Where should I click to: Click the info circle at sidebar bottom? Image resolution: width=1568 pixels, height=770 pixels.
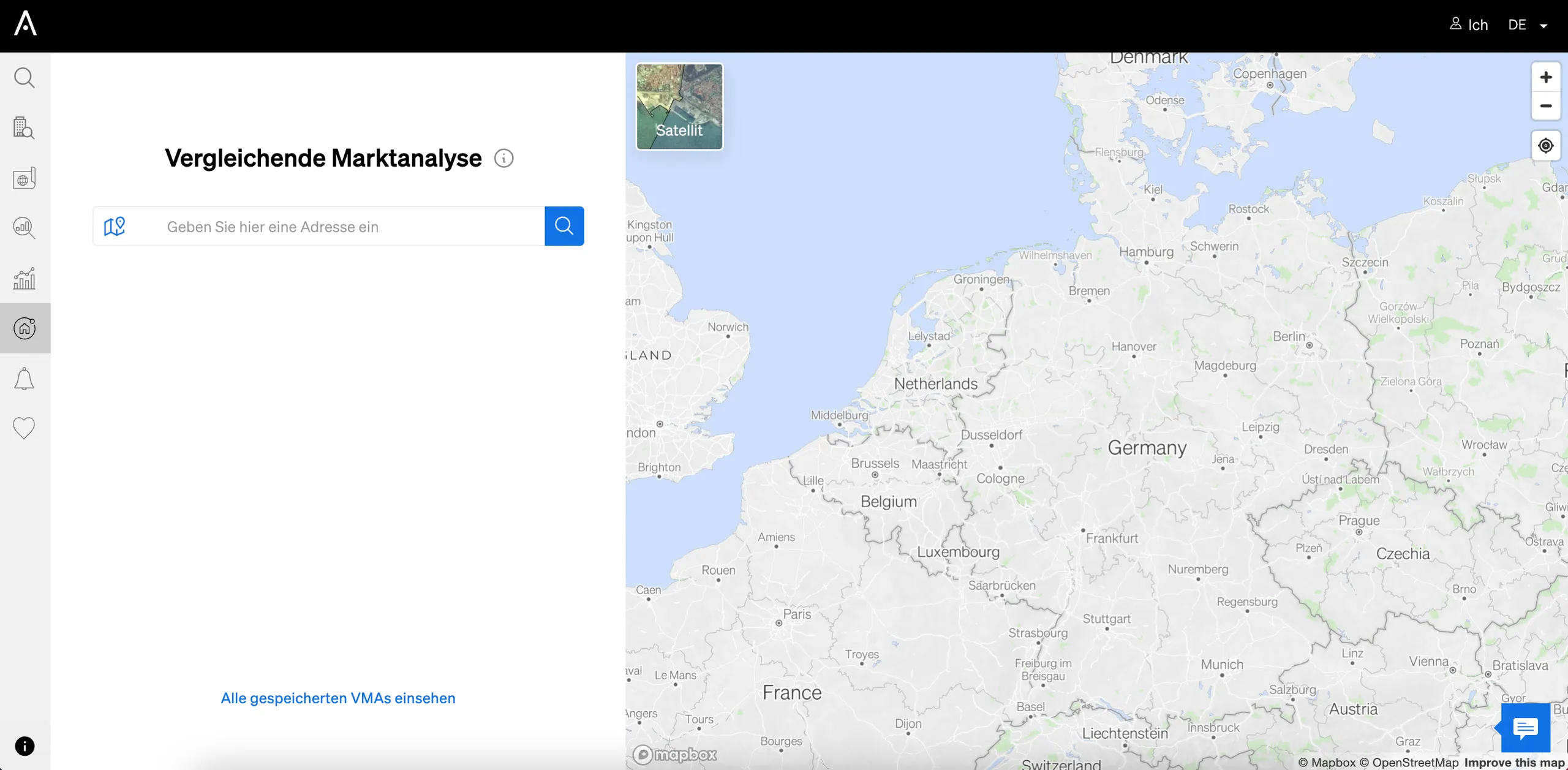[x=24, y=746]
